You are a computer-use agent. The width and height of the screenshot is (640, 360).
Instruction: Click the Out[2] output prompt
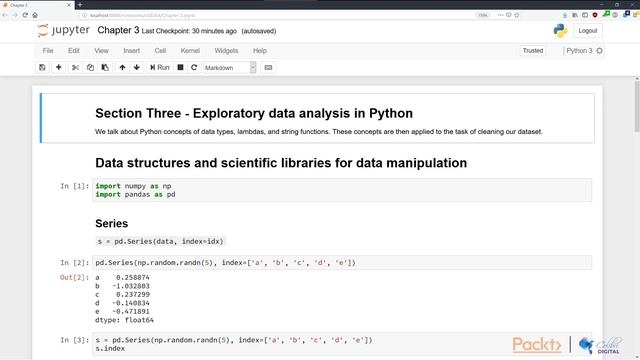coord(74,278)
